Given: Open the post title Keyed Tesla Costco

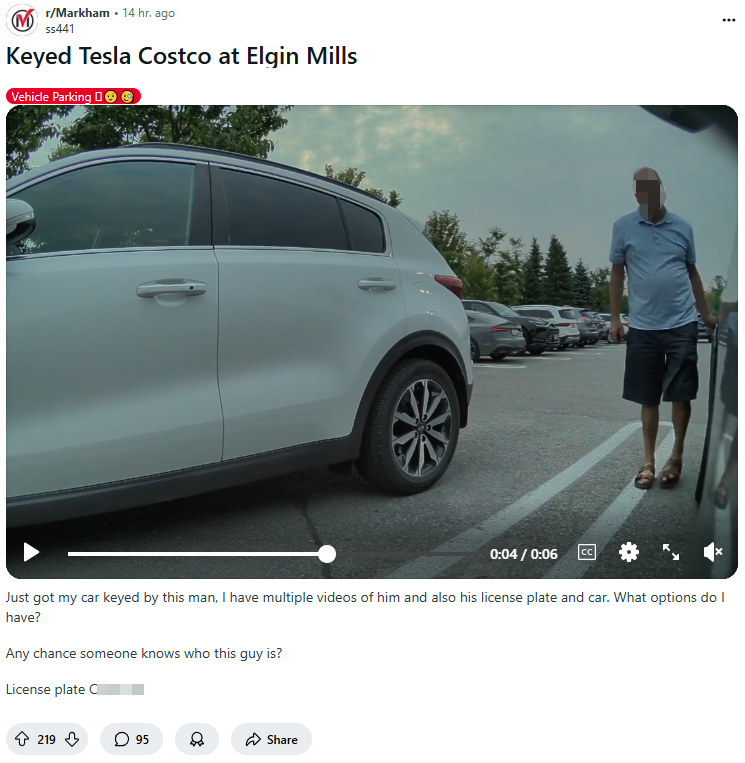Looking at the screenshot, I should pyautogui.click(x=182, y=56).
